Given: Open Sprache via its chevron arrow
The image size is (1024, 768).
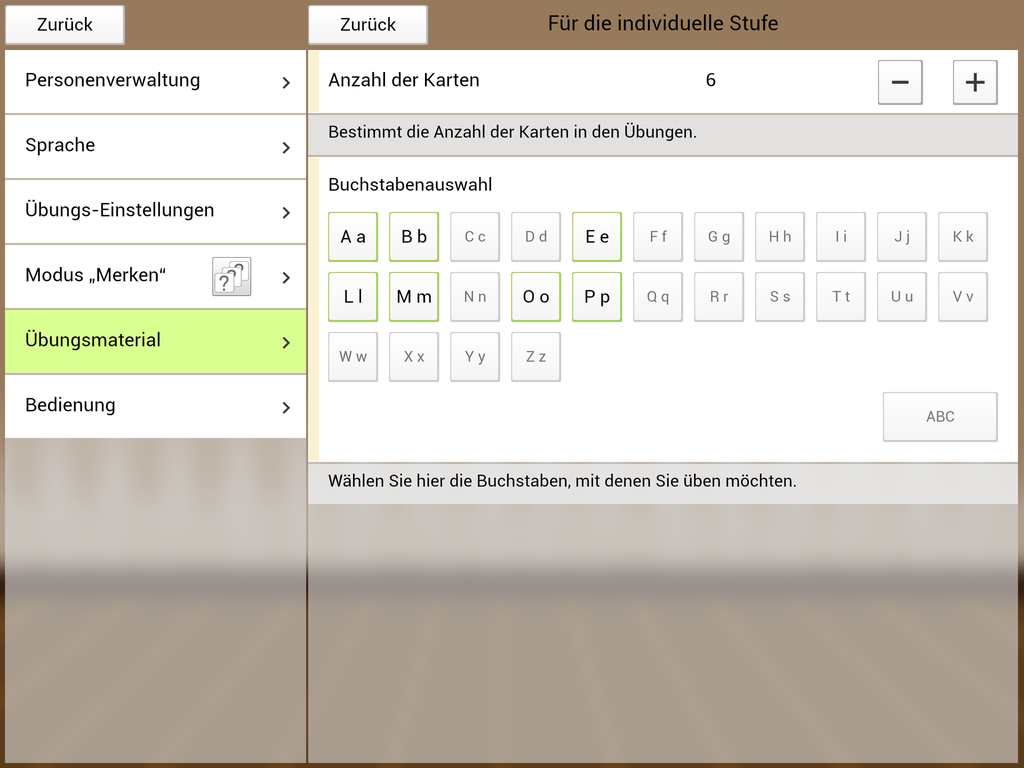Looking at the screenshot, I should (286, 147).
